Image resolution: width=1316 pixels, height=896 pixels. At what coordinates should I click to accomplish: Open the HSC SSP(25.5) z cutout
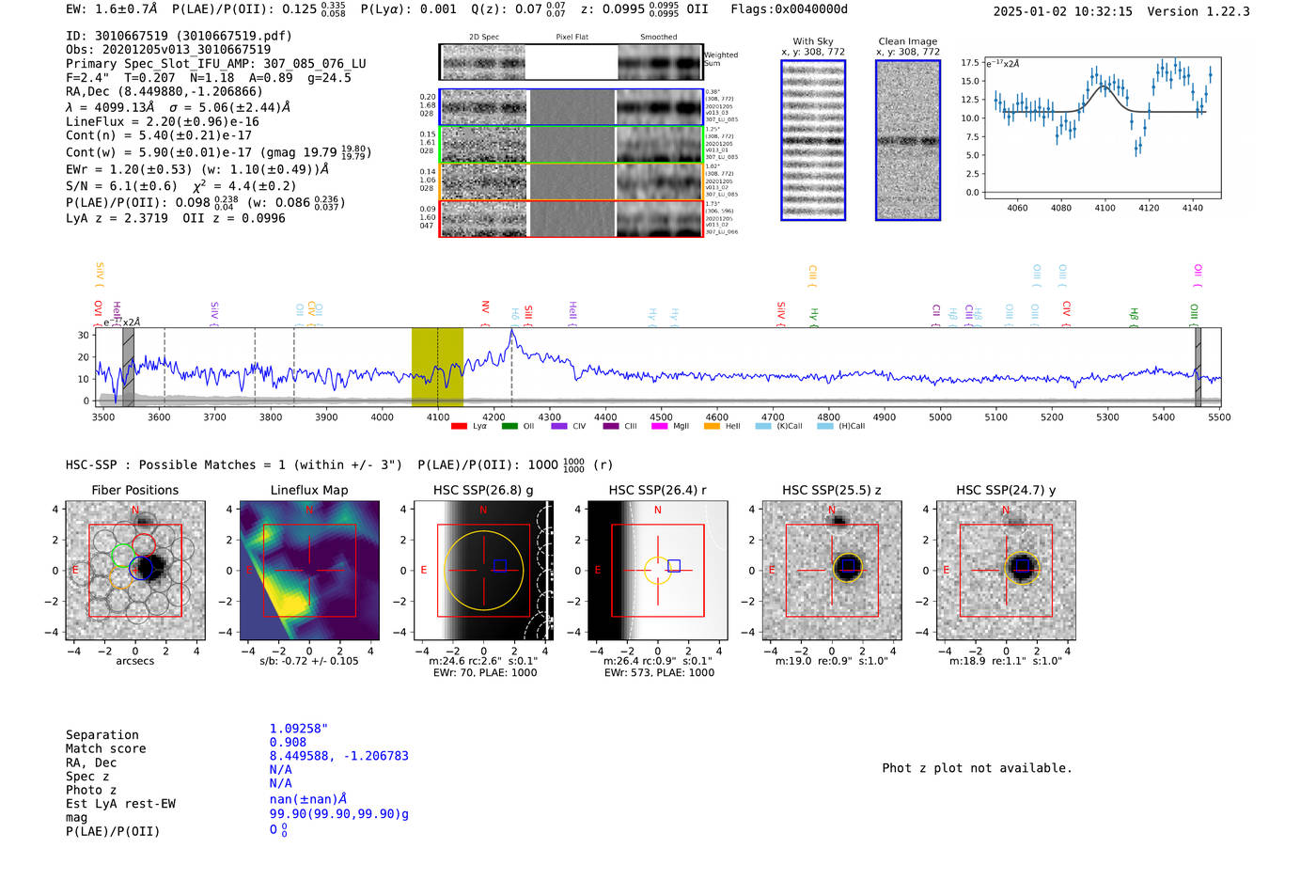[832, 571]
